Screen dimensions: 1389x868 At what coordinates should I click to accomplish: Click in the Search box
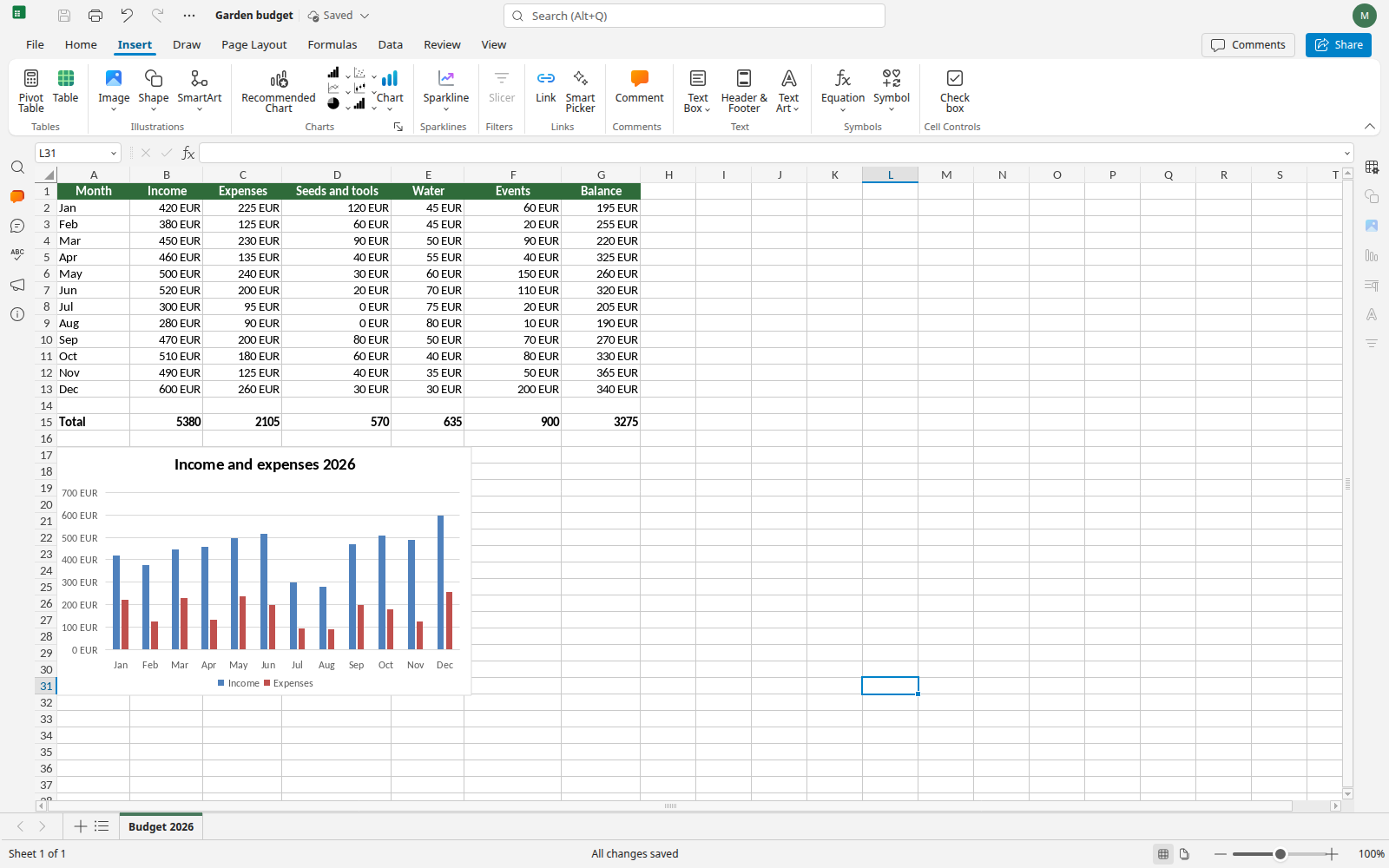click(694, 16)
